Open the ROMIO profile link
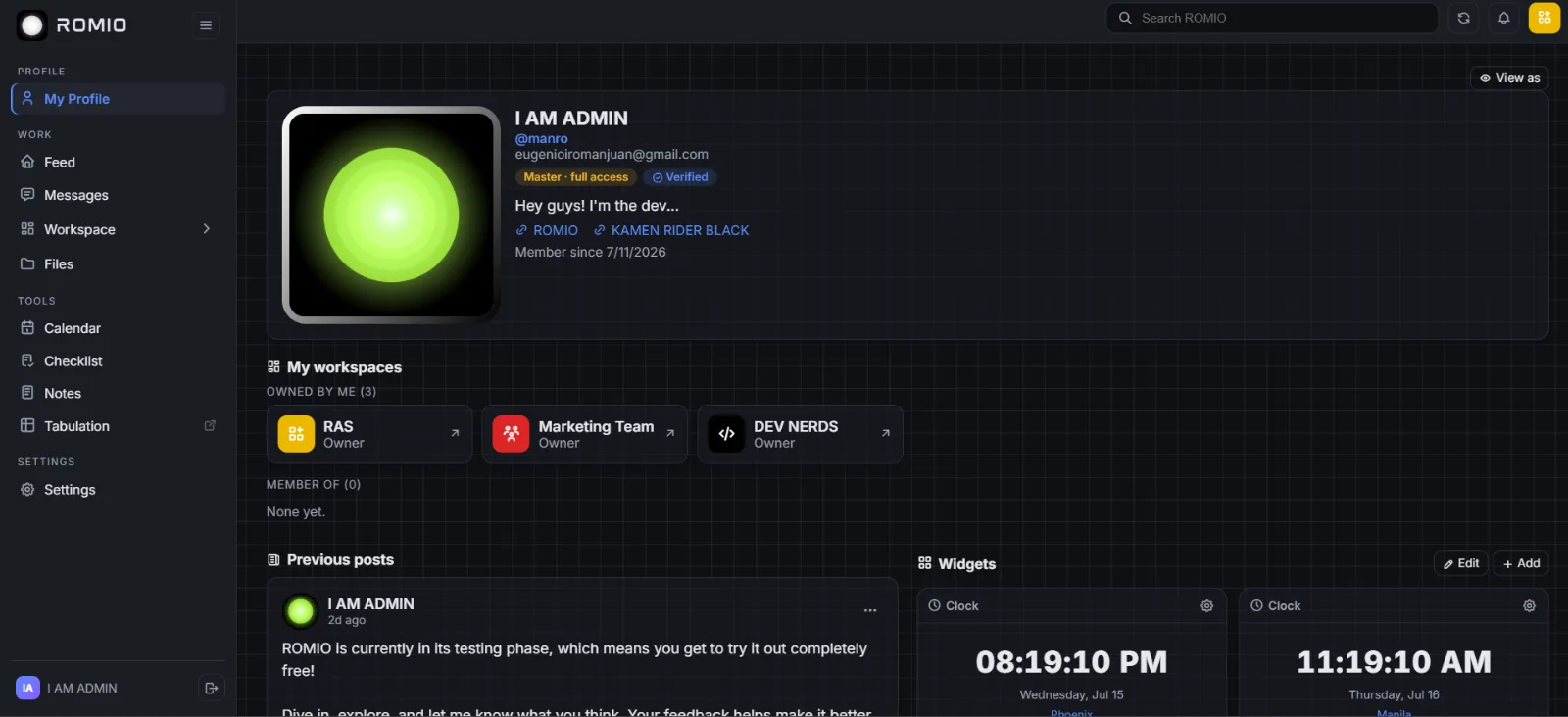 pos(547,230)
